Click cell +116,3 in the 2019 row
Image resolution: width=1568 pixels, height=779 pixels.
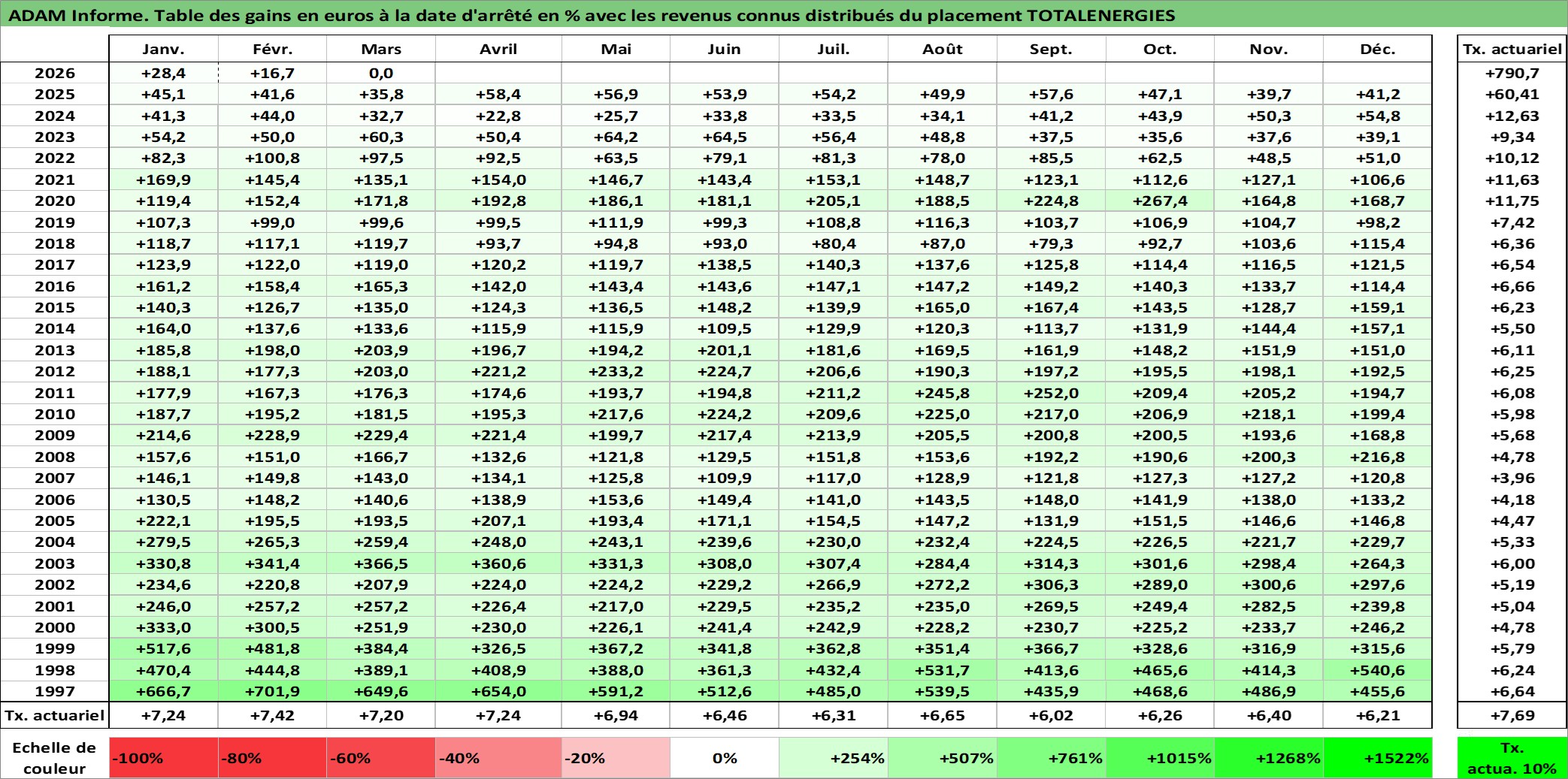click(x=943, y=222)
